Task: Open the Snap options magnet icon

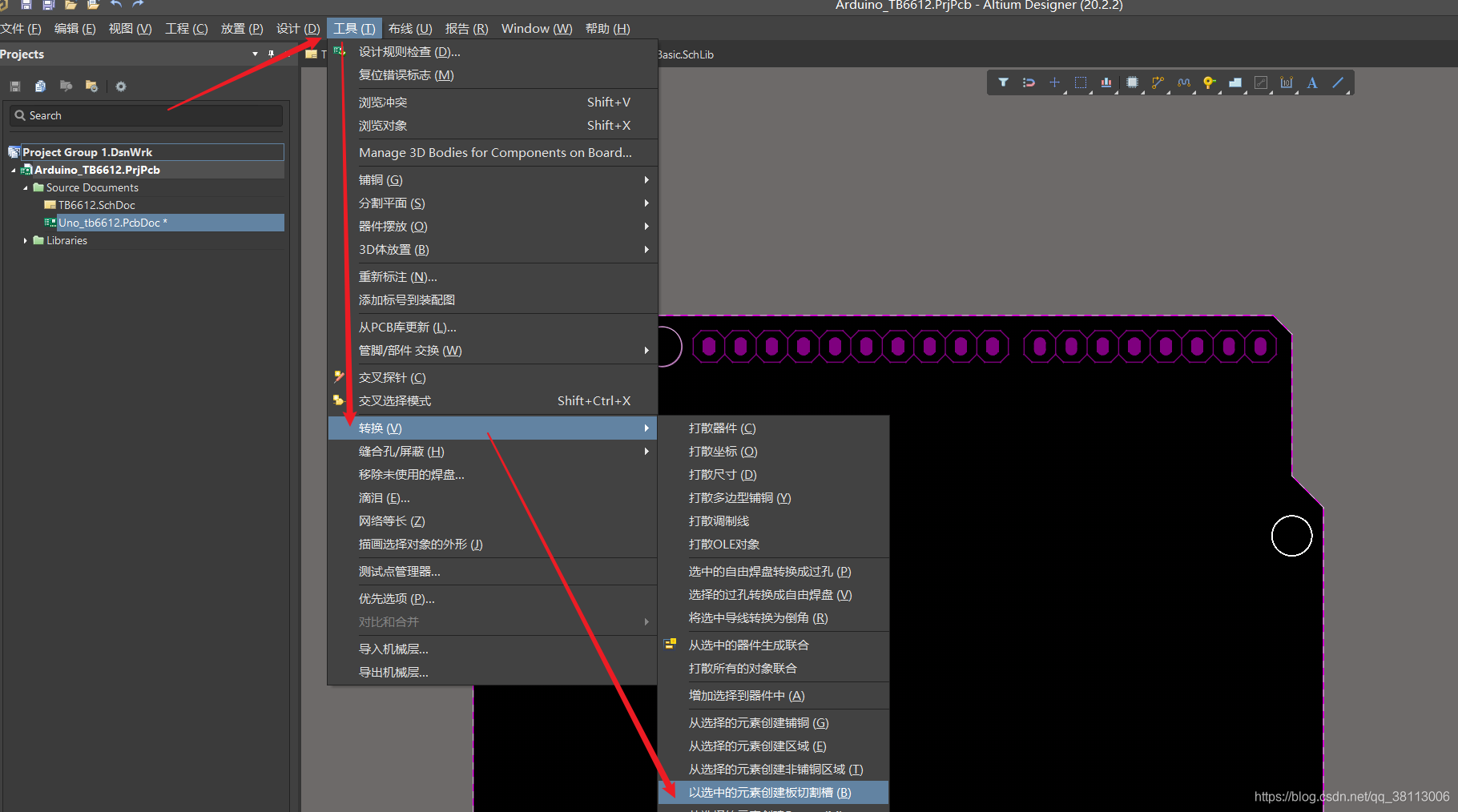Action: click(x=1029, y=82)
